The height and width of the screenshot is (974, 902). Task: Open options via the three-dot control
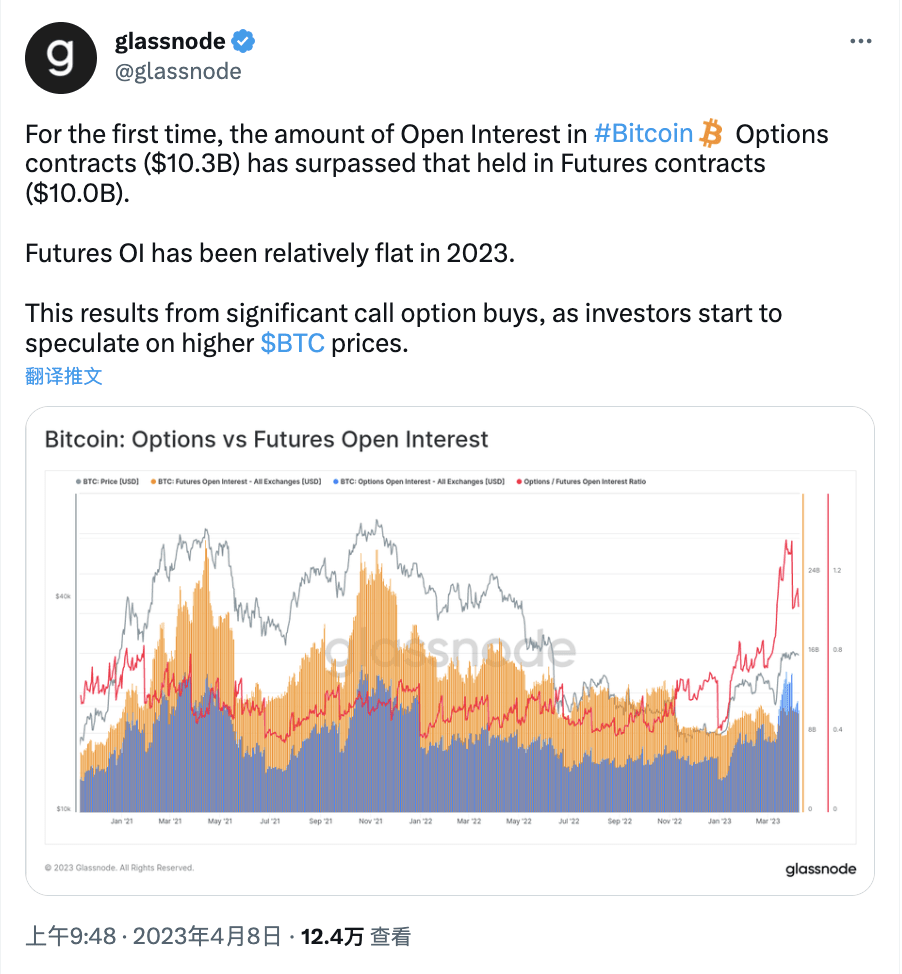tap(860, 41)
